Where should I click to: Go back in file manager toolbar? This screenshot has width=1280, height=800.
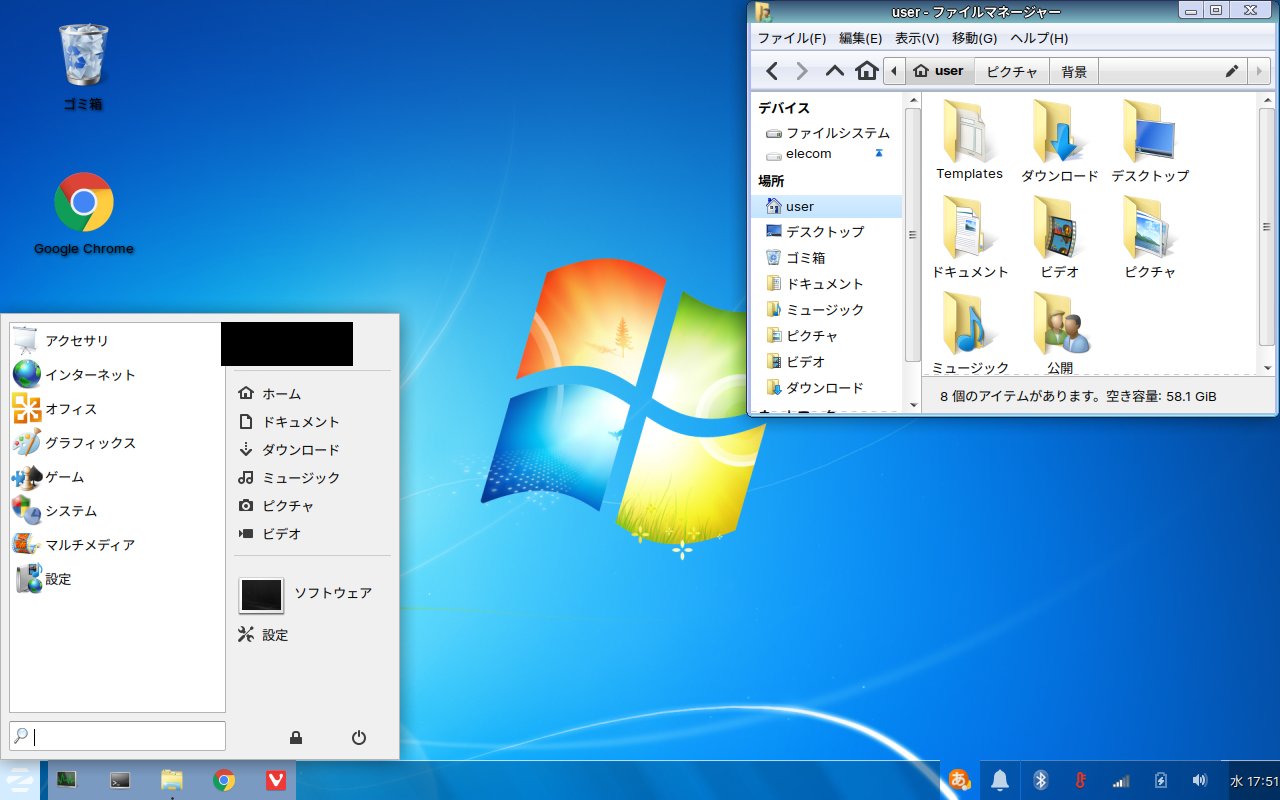(771, 71)
